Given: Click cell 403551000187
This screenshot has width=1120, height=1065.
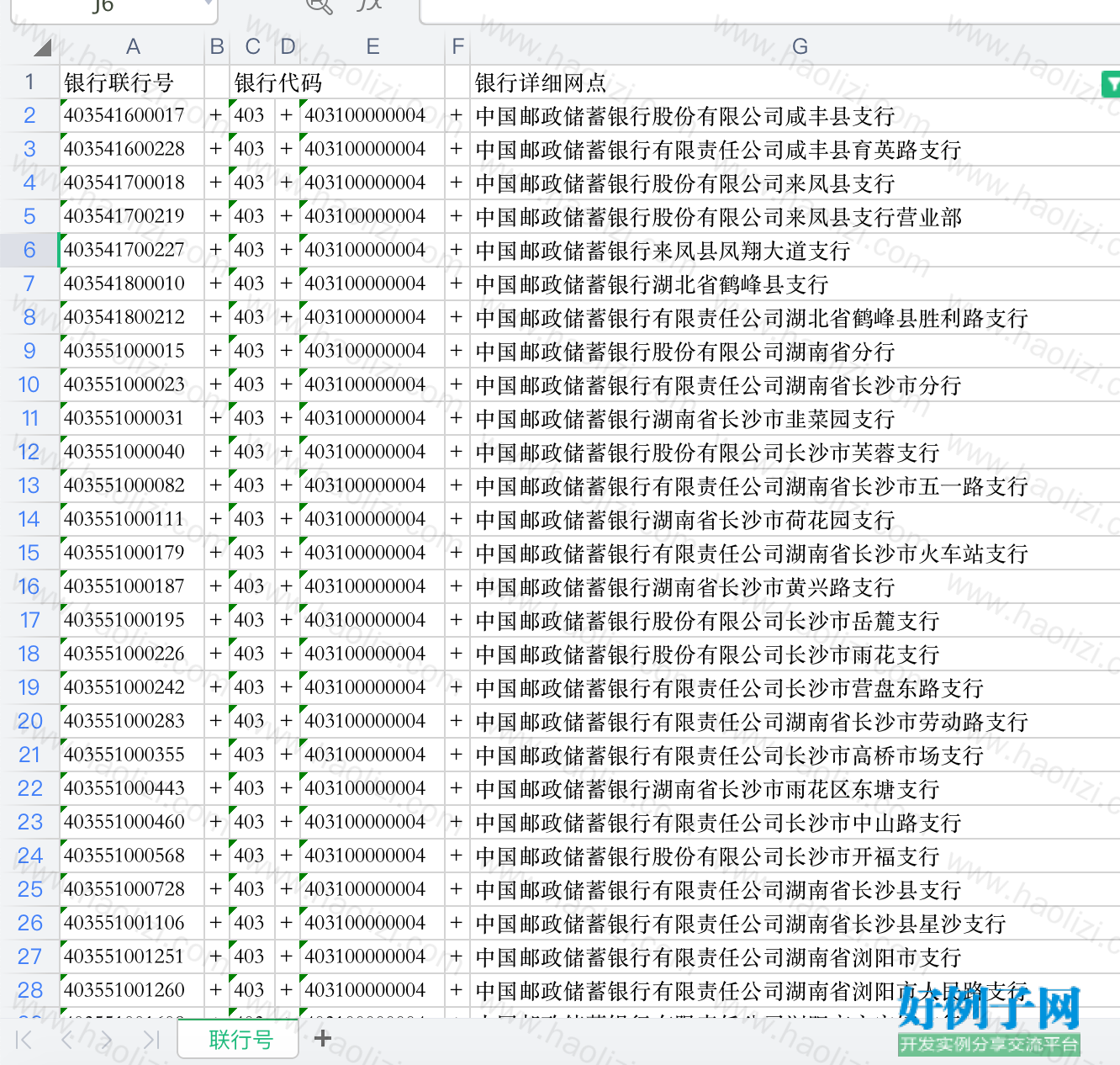Looking at the screenshot, I should 132,586.
